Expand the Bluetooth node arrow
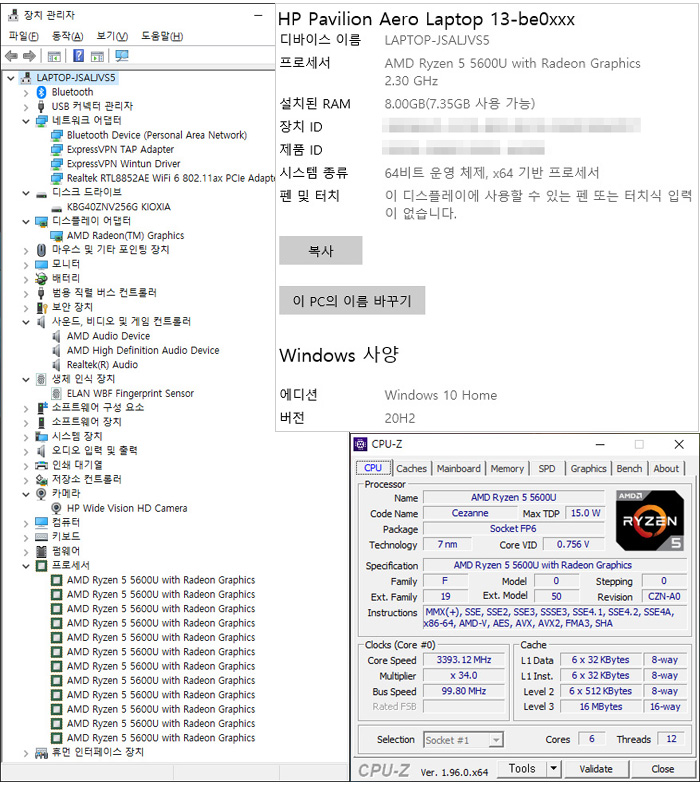700x786 pixels. click(26, 93)
